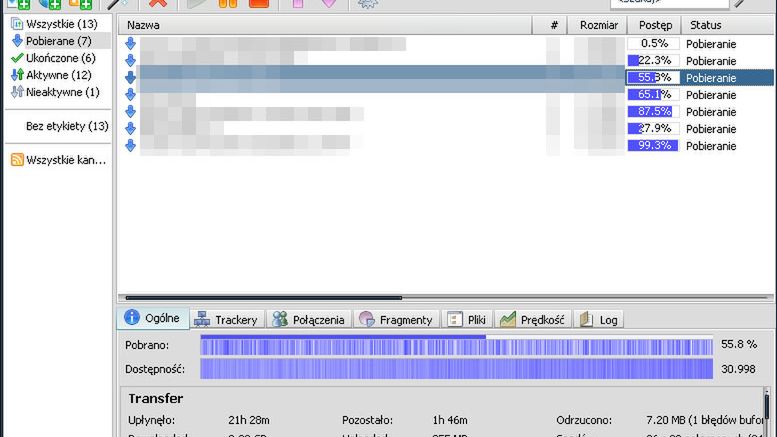
Task: Click Pobieranie status in the highlighted row
Action: pyautogui.click(x=711, y=78)
